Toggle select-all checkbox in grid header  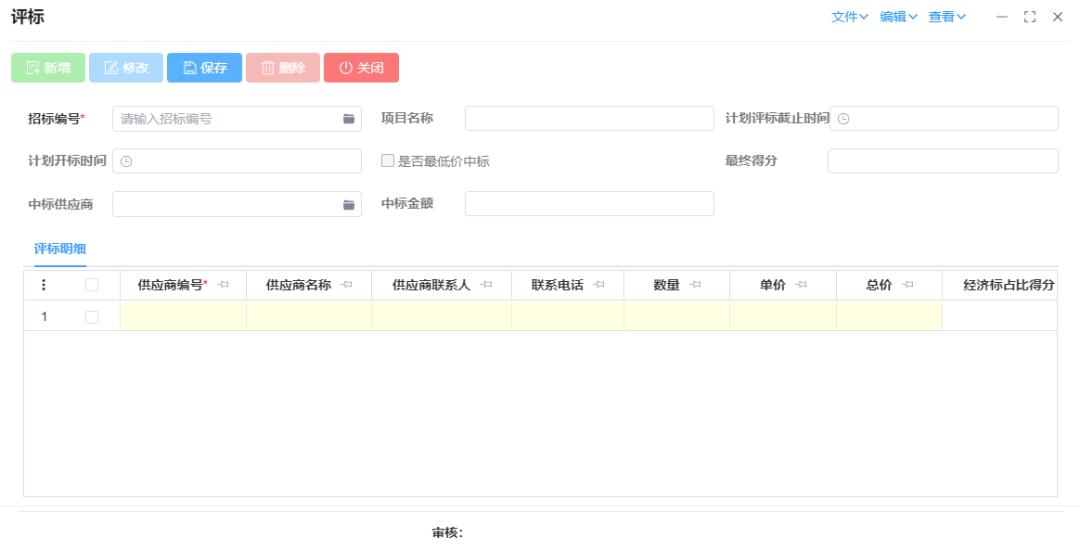(x=92, y=285)
